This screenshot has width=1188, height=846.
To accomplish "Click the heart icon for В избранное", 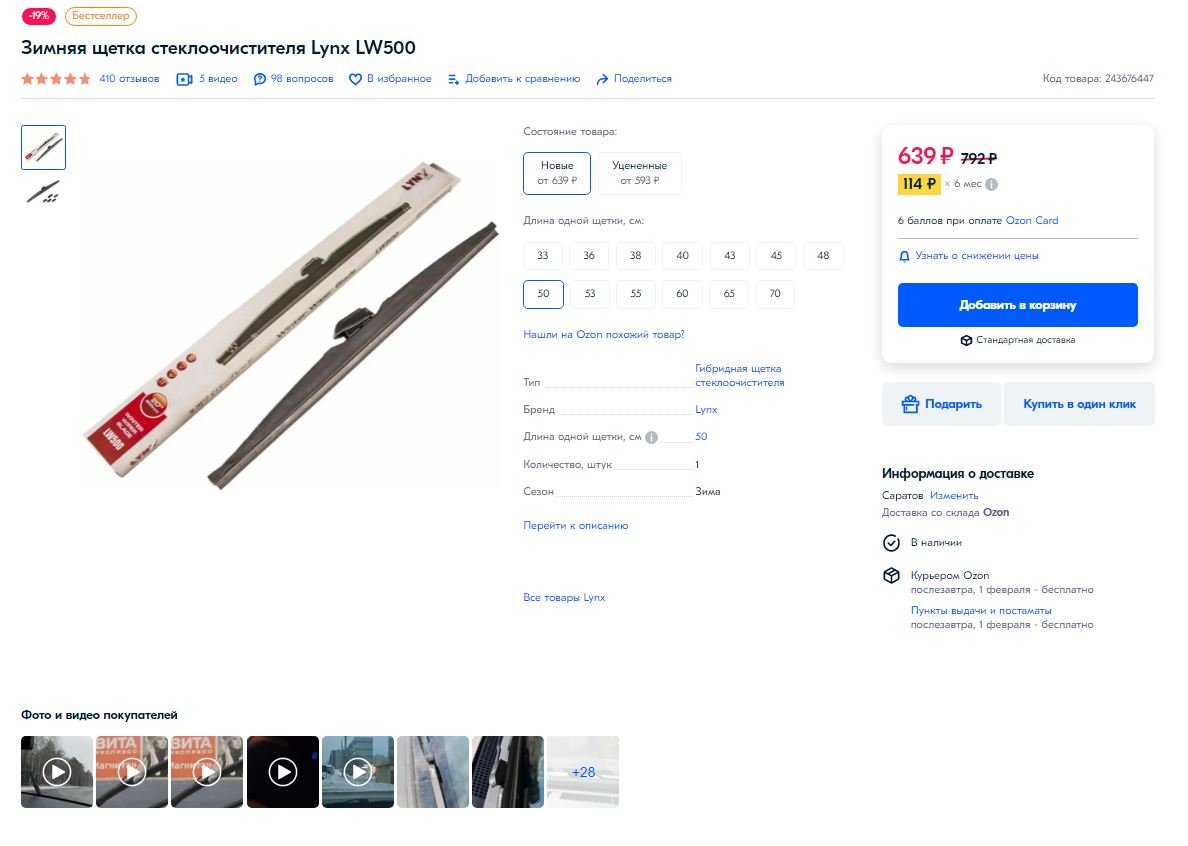I will pyautogui.click(x=355, y=79).
